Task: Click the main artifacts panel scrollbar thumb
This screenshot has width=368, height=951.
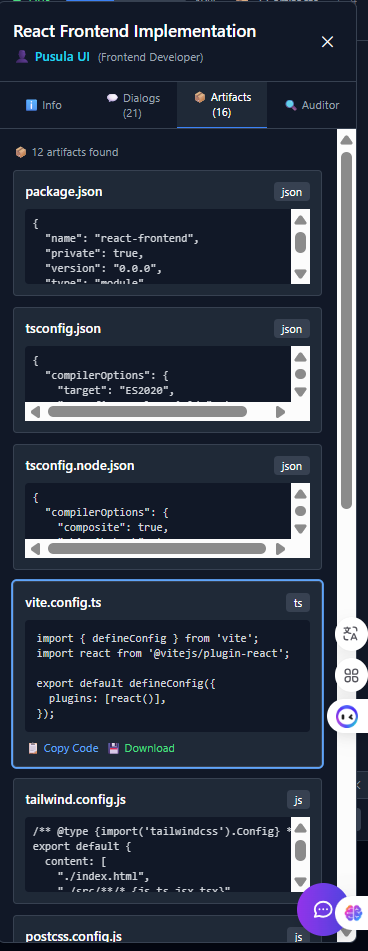Action: [347, 331]
